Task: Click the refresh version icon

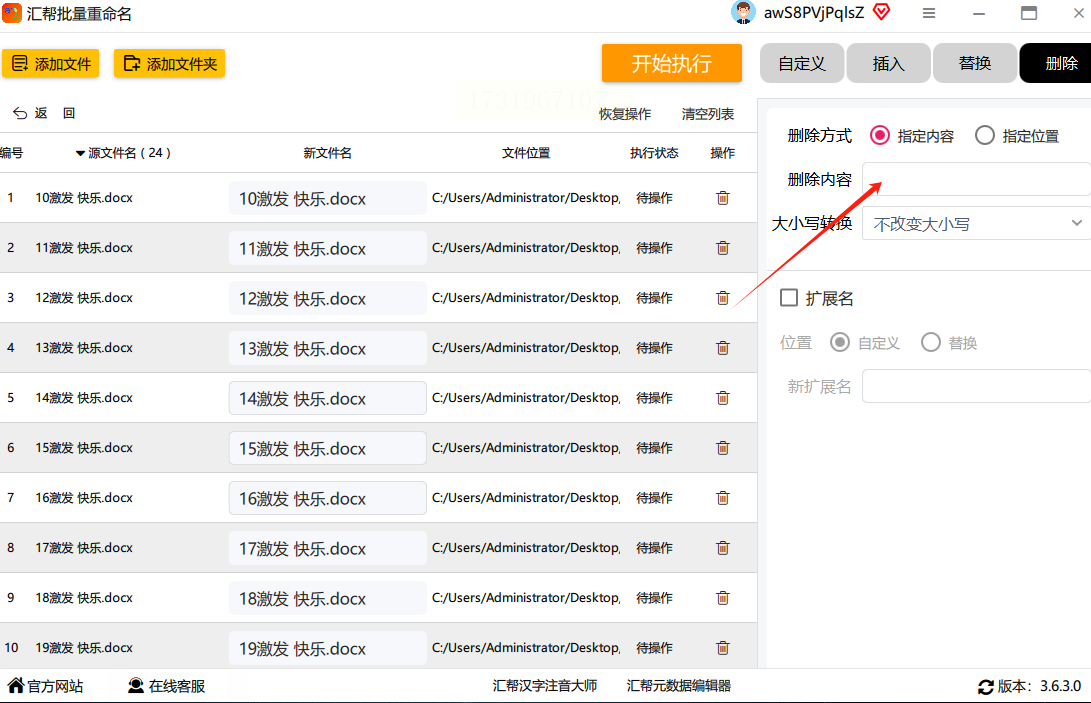Action: click(x=985, y=687)
